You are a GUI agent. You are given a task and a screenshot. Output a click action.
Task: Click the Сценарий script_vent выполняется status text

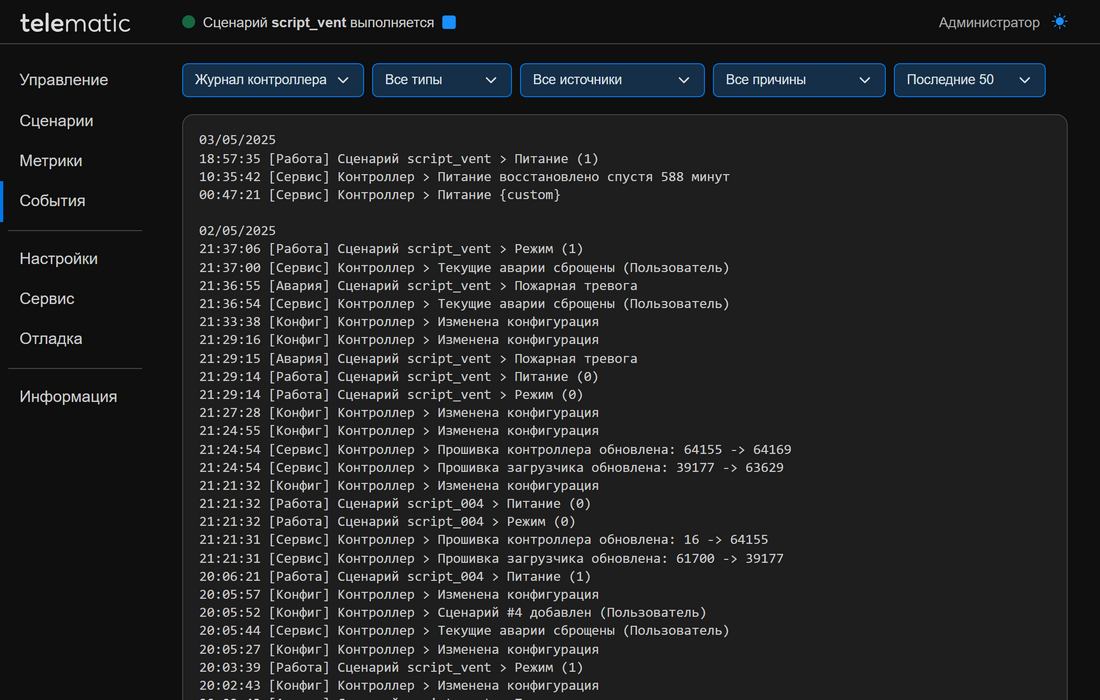coord(318,22)
